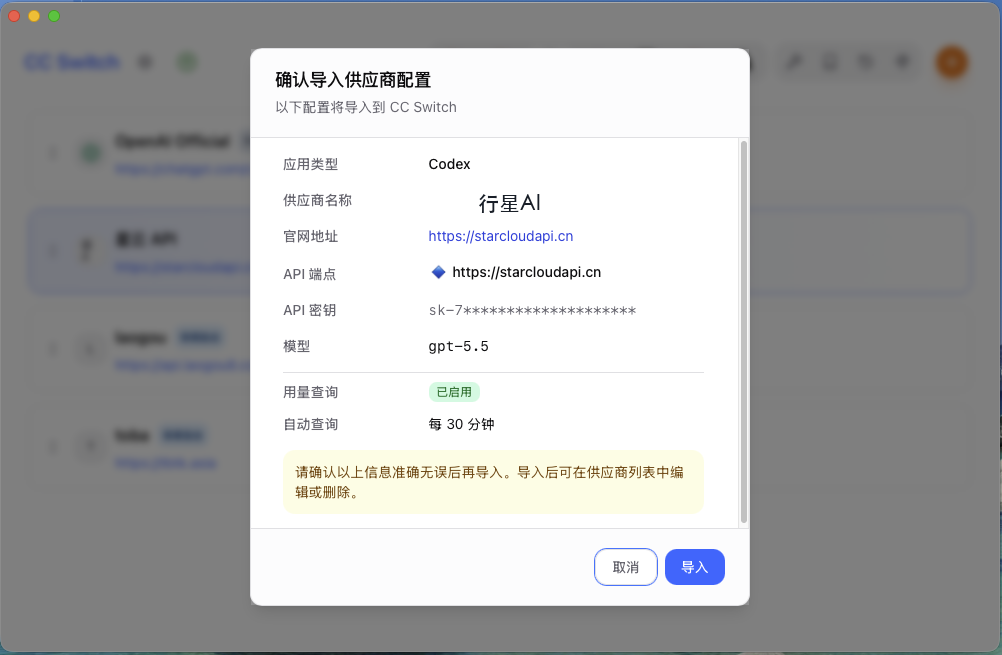Click the green fullscreen window button
The image size is (1002, 655).
54,16
